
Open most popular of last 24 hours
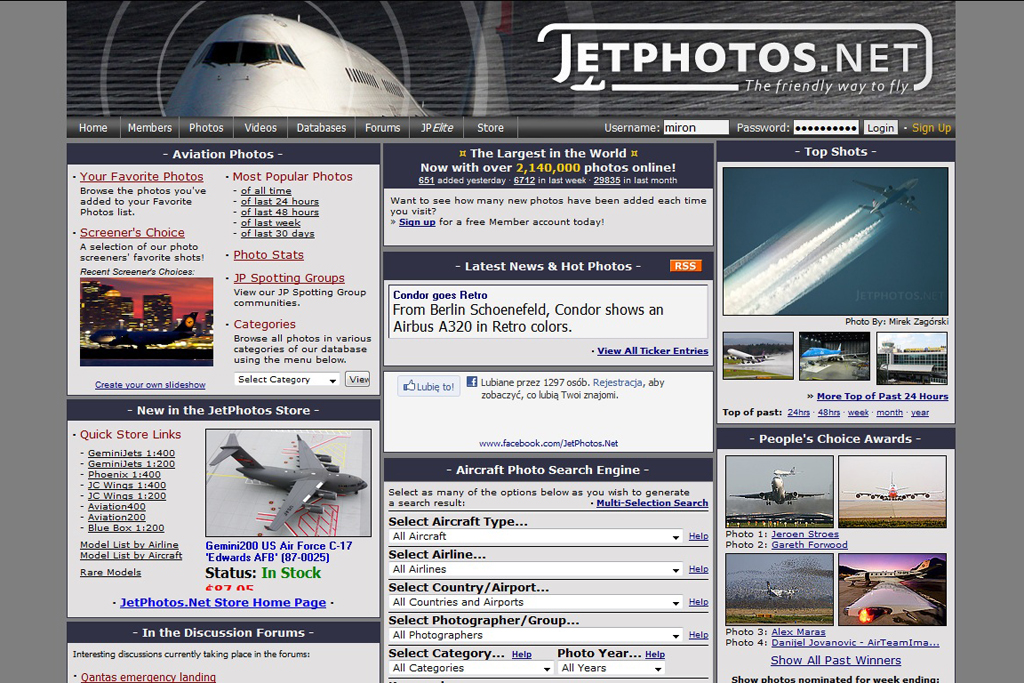(x=280, y=202)
